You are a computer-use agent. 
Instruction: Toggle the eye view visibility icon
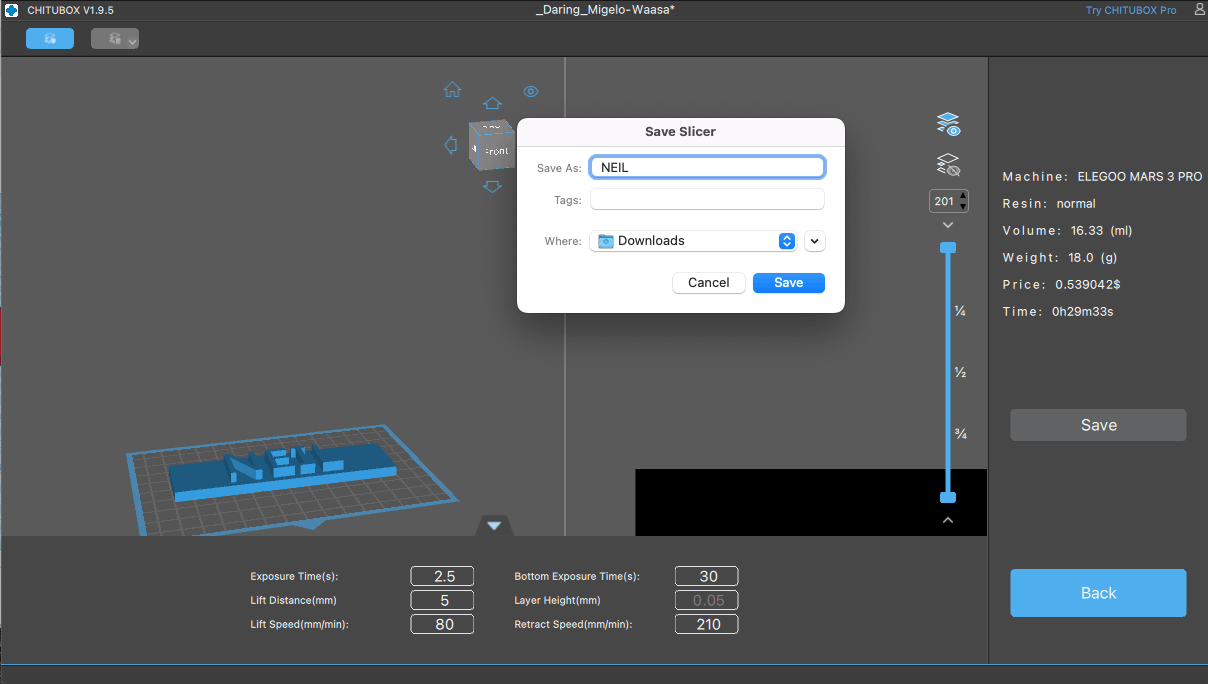click(x=531, y=92)
